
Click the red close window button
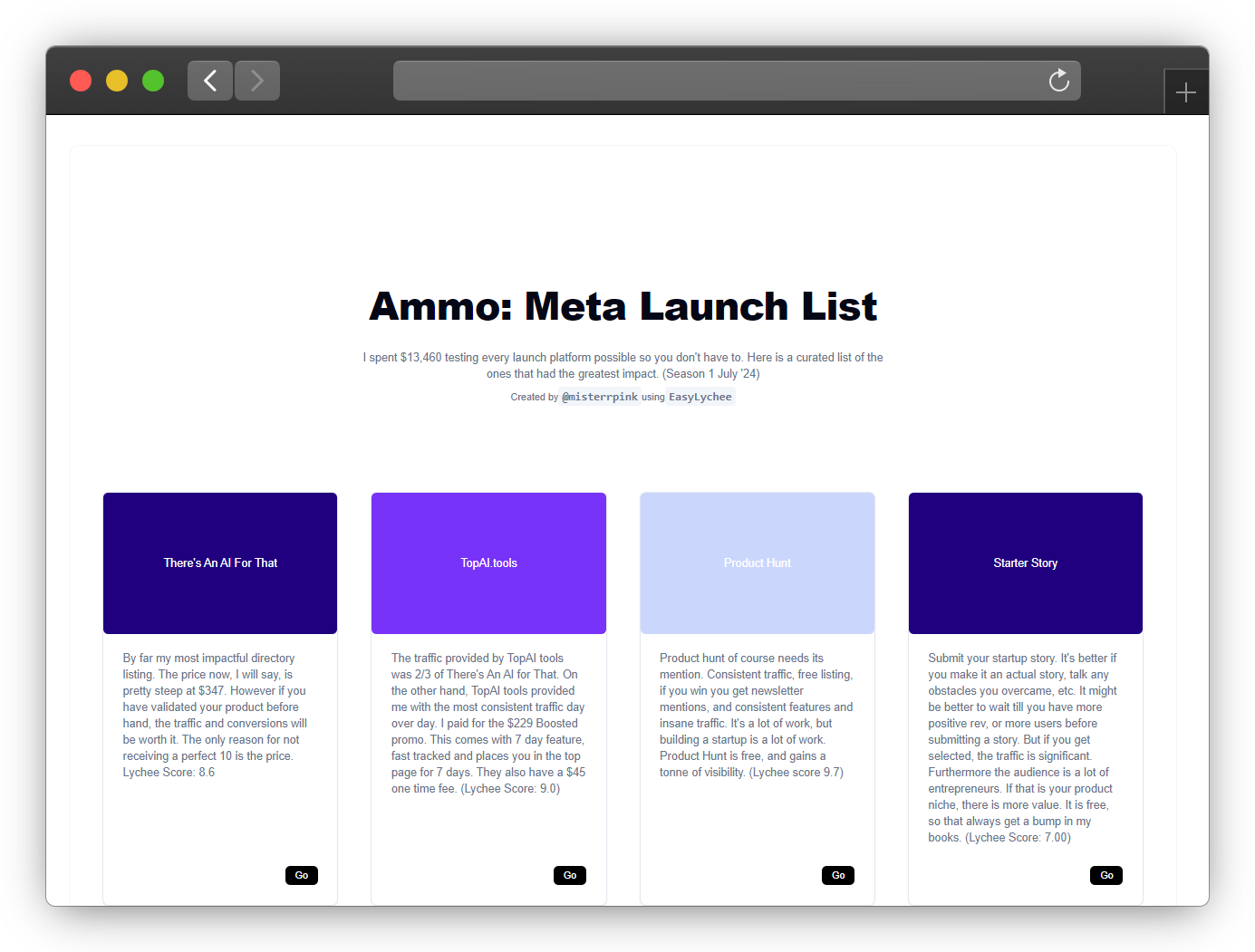coord(81,81)
